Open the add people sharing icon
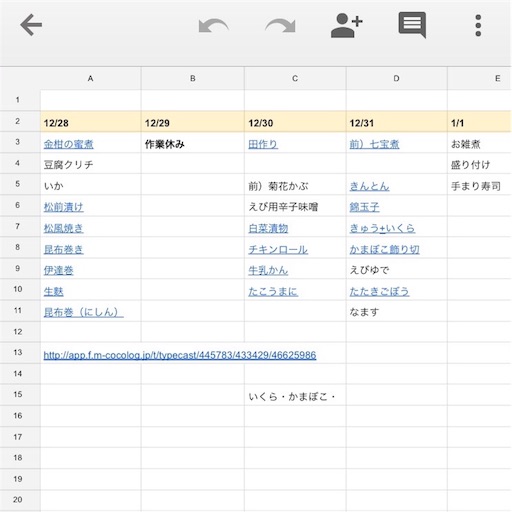The image size is (512, 512). [347, 25]
